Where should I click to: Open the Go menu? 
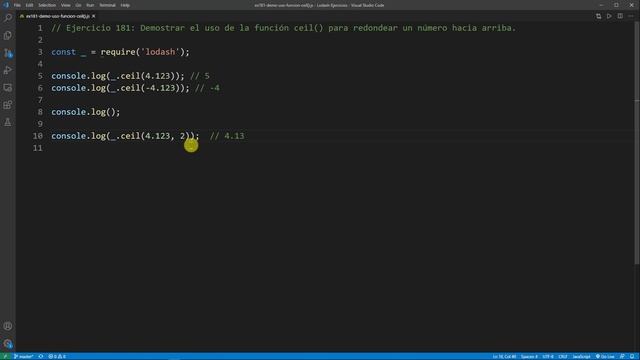(x=78, y=5)
